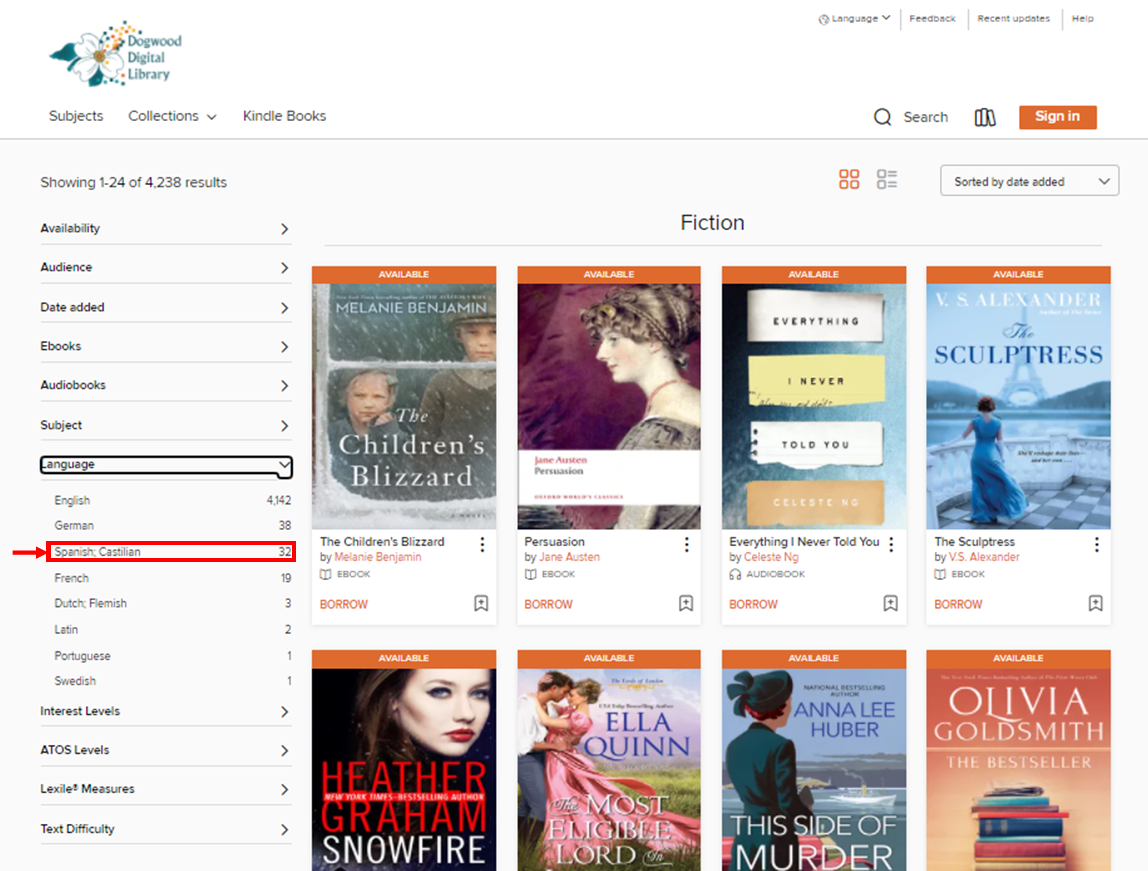
Task: Save The Sculptress with bookmark icon
Action: coord(1095,604)
